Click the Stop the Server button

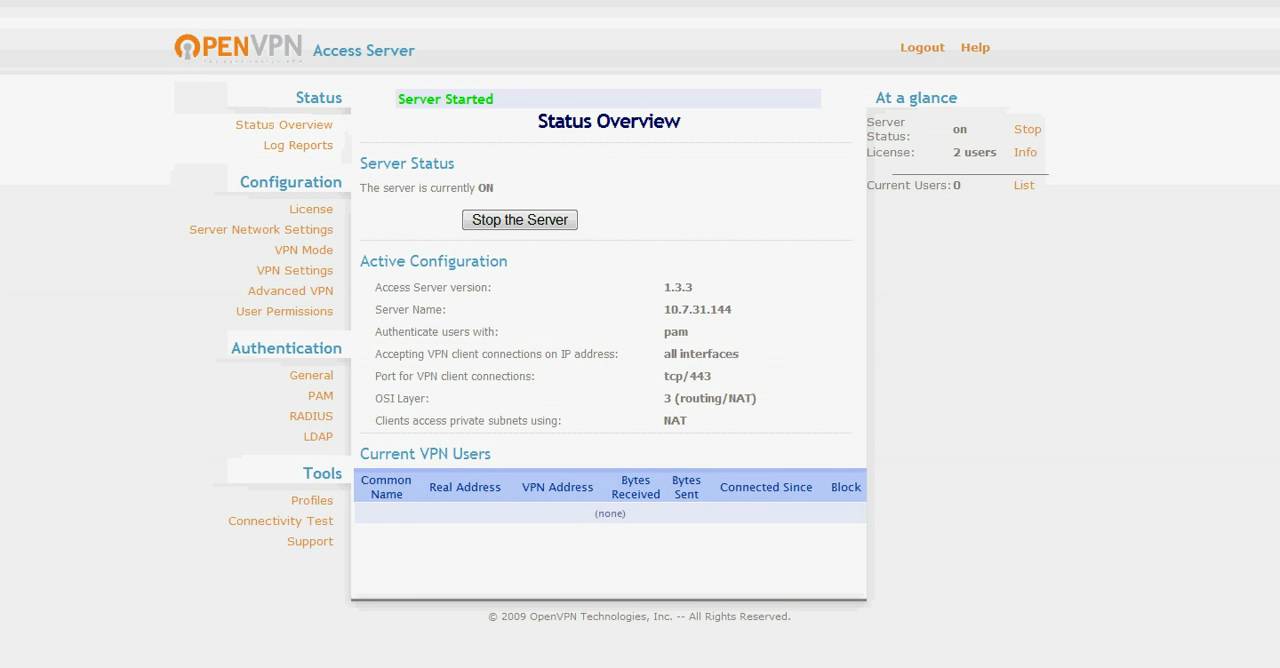520,220
